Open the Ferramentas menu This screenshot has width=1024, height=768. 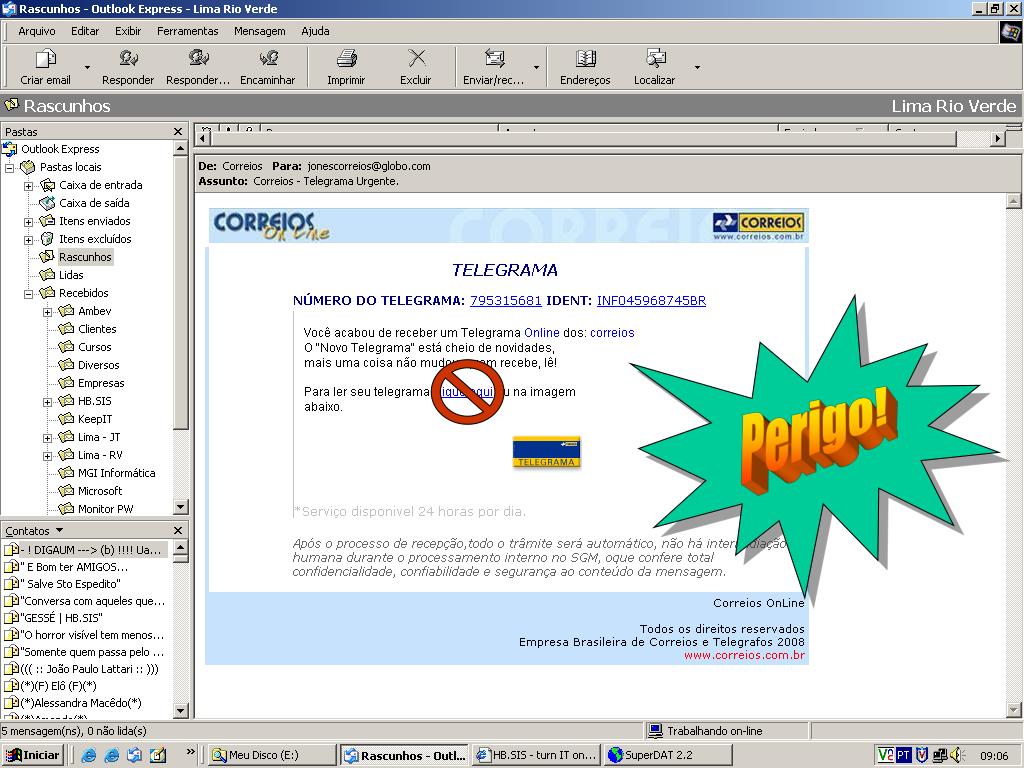187,31
